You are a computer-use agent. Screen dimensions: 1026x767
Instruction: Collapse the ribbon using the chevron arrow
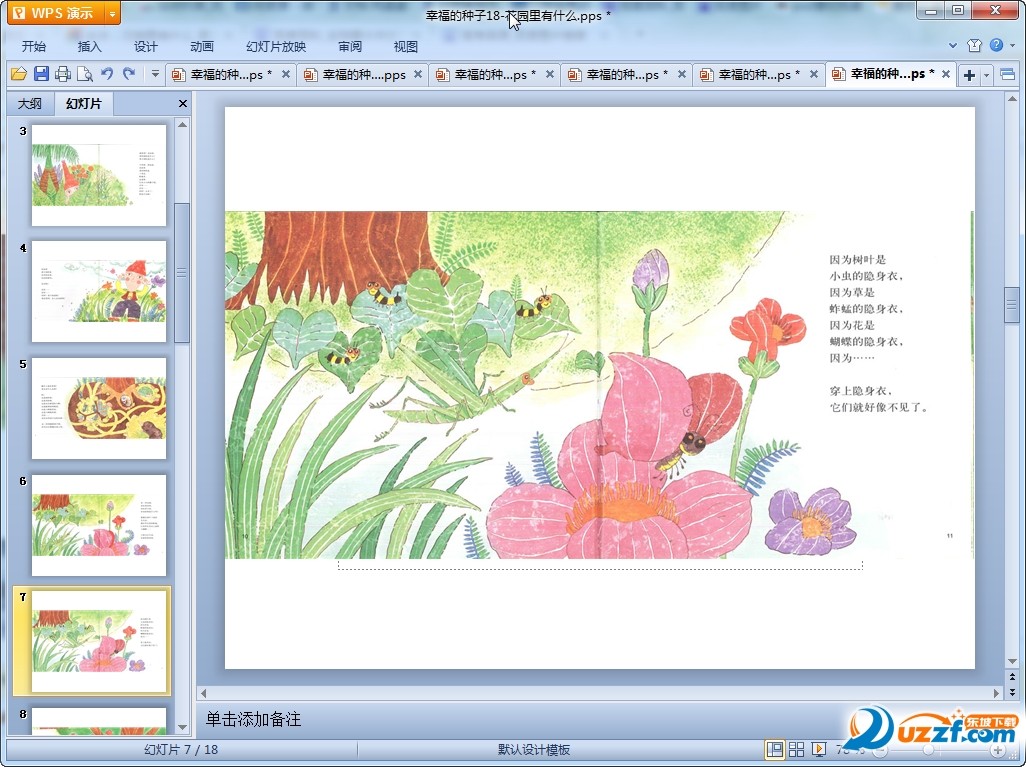pos(953,46)
